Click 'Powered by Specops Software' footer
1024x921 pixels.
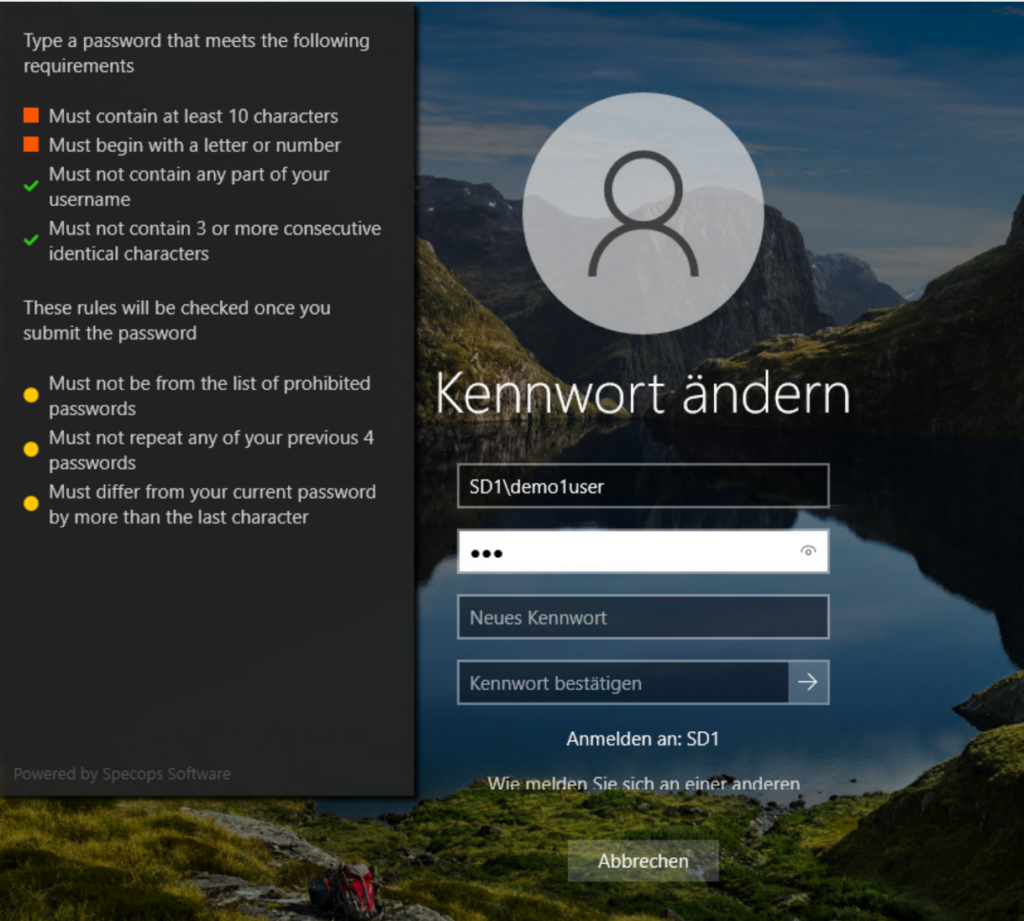[122, 774]
